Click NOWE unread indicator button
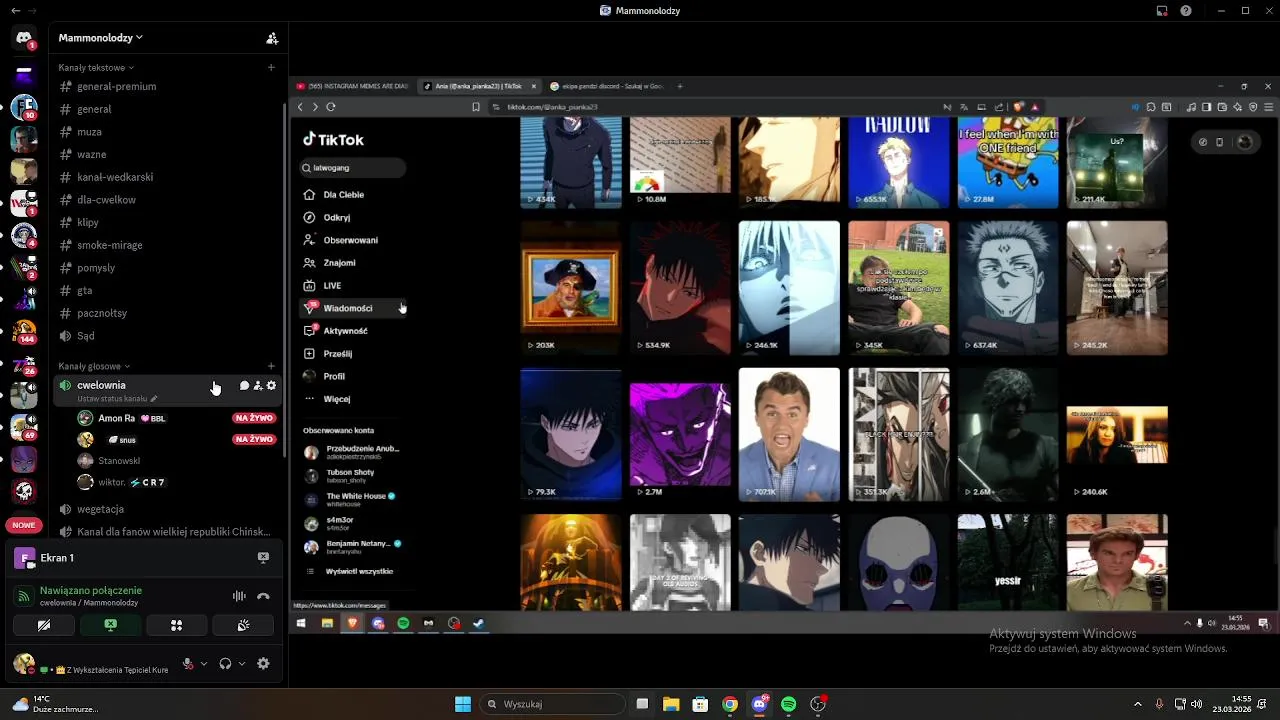The image size is (1280, 720). click(24, 525)
